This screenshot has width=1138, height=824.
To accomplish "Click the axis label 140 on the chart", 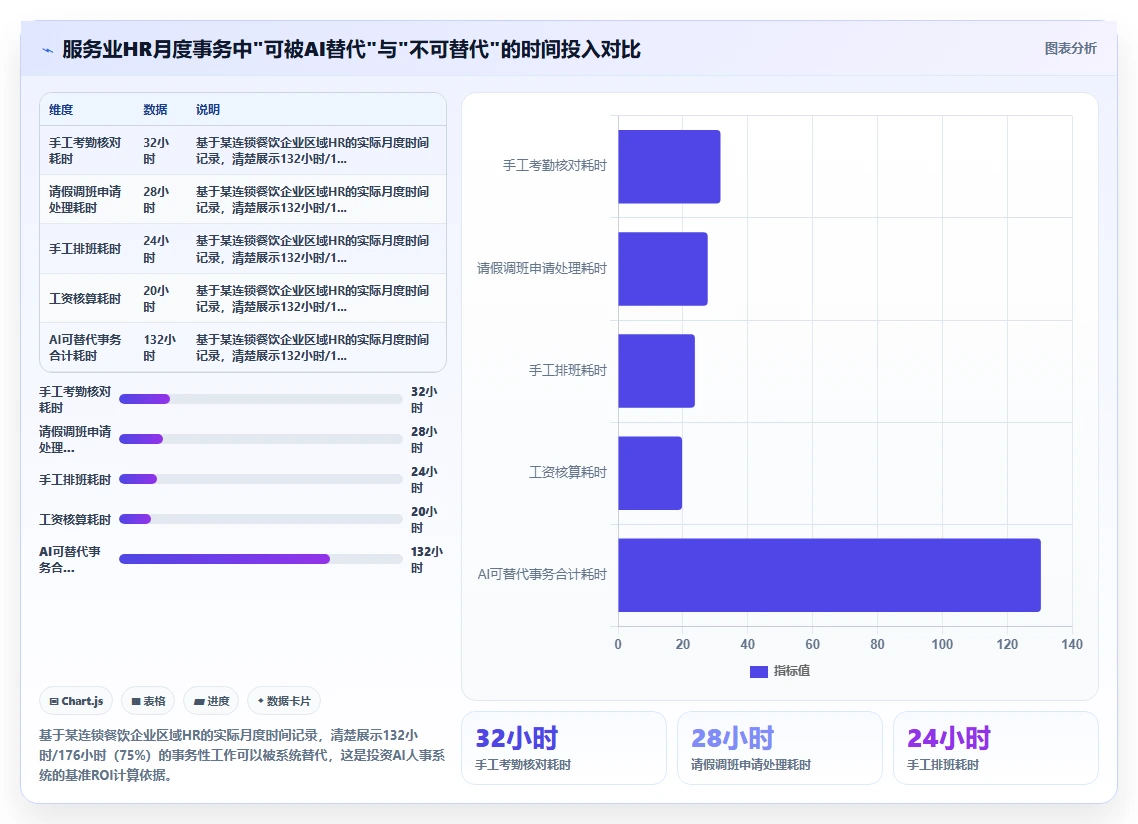I will pos(1072,644).
